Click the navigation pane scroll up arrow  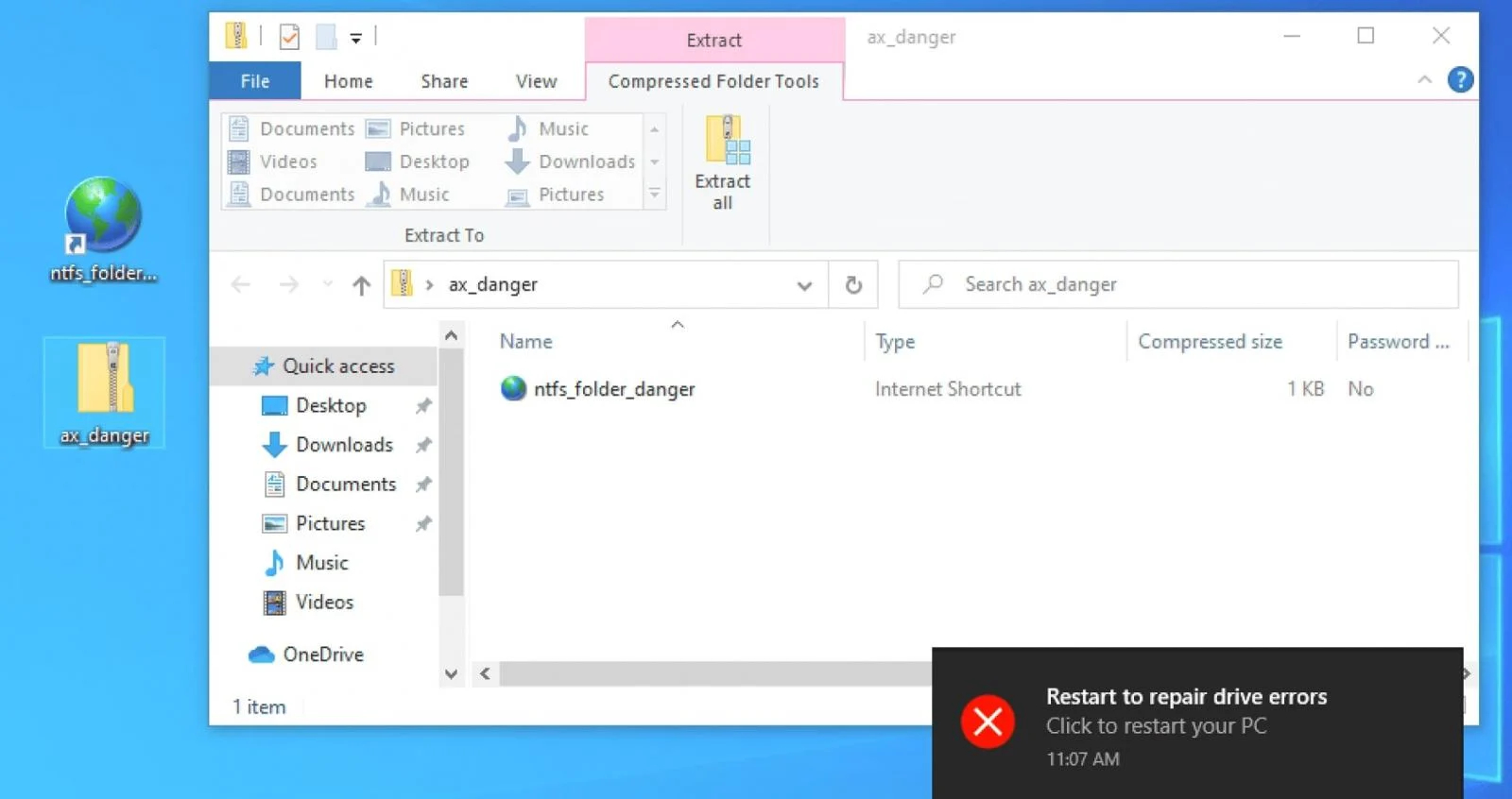451,335
